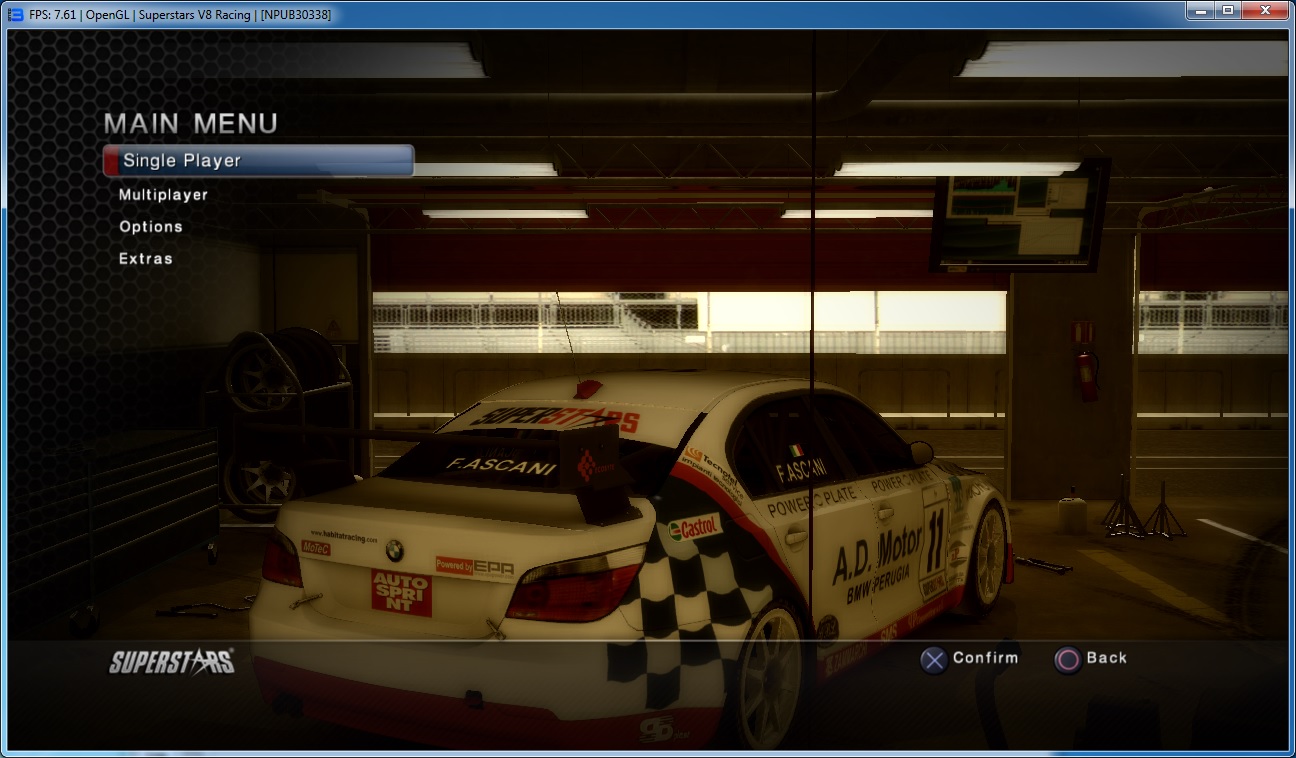Open the Options menu entry
The width and height of the screenshot is (1296, 758).
tap(151, 227)
